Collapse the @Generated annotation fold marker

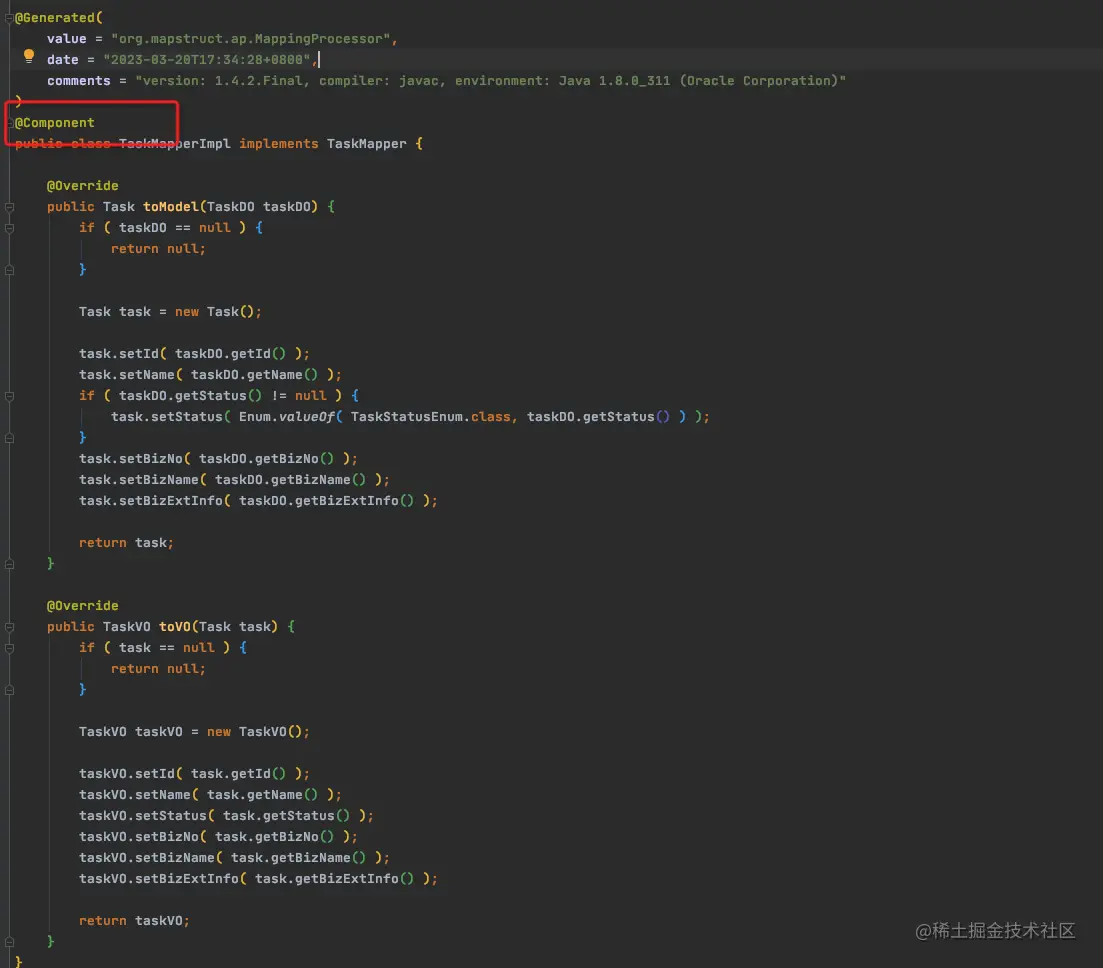click(9, 18)
